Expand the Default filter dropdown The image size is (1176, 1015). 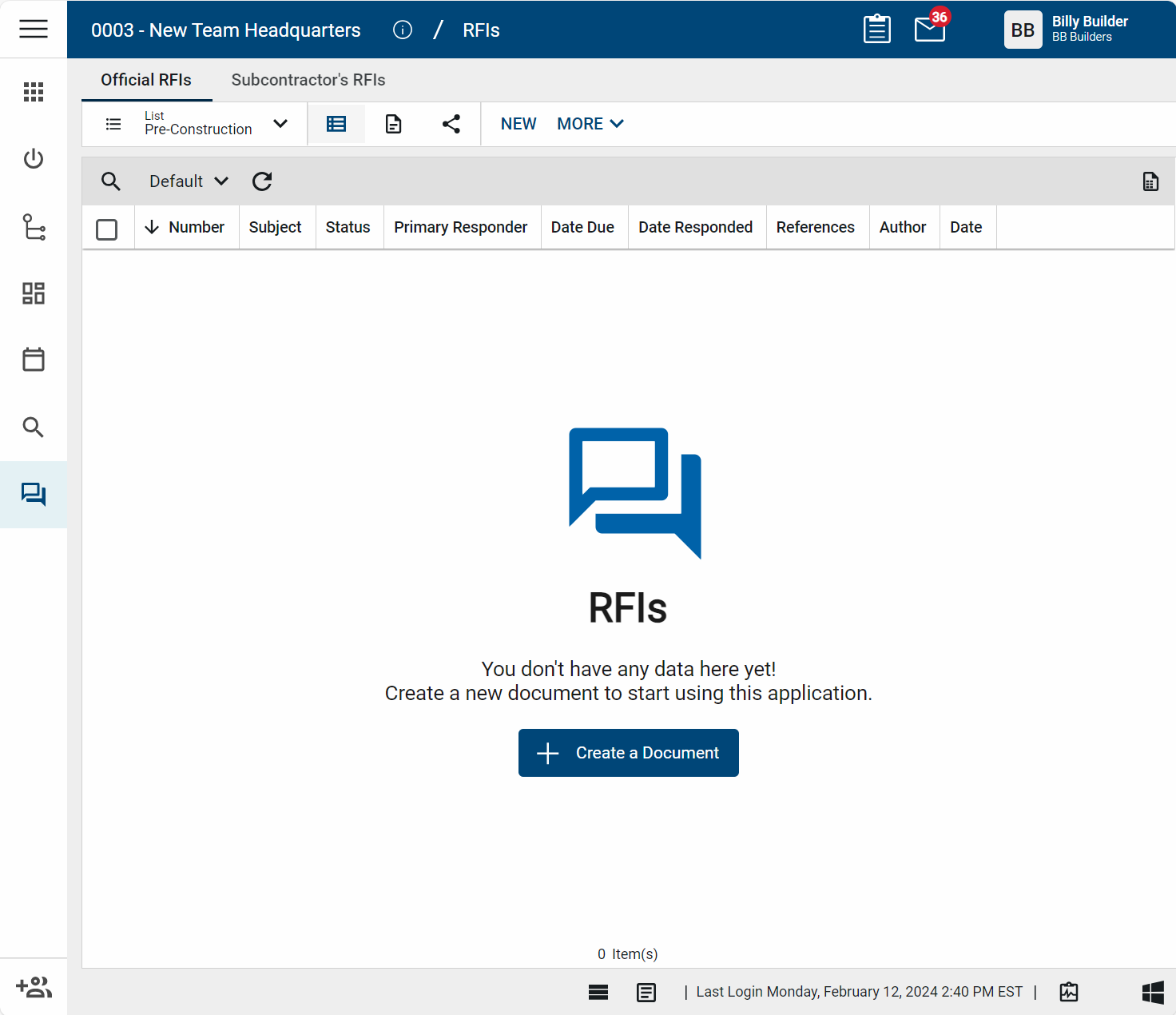pos(189,181)
